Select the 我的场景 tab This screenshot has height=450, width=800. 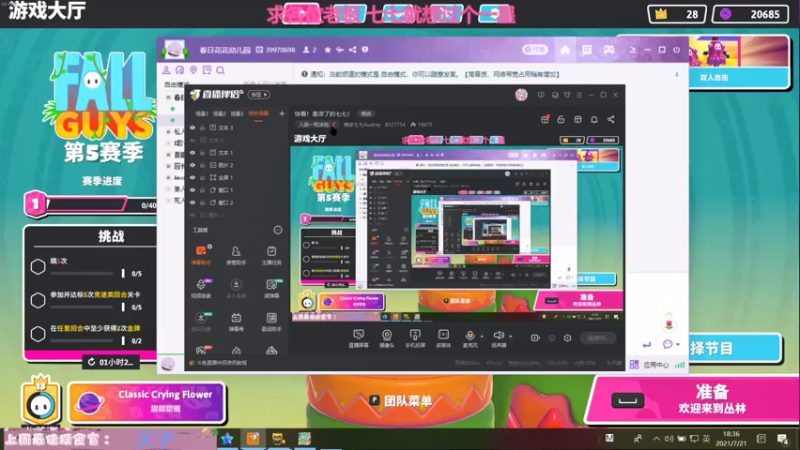click(258, 114)
